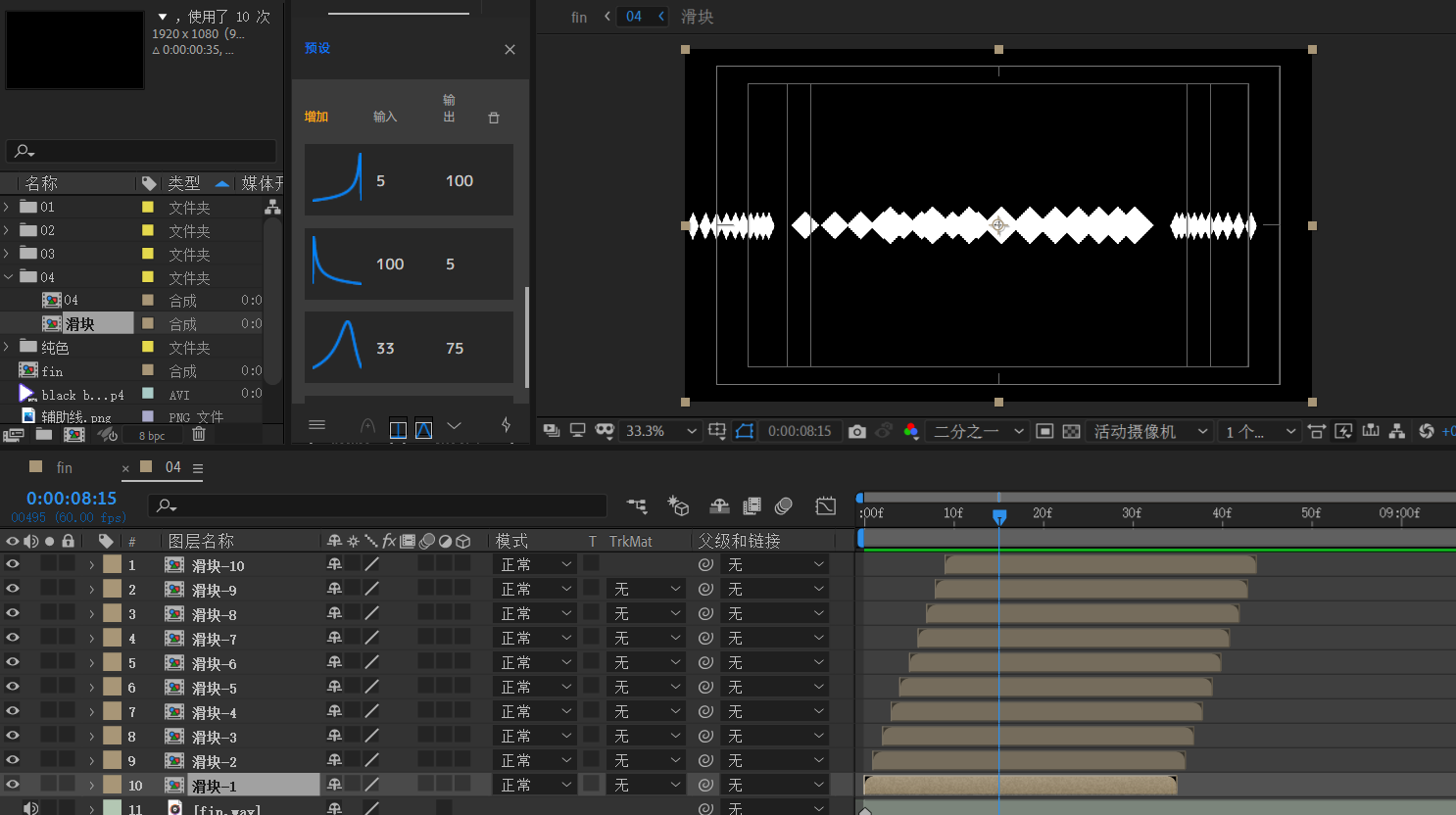Click the 3D glasses VR icon
Image resolution: width=1456 pixels, height=815 pixels.
click(605, 431)
